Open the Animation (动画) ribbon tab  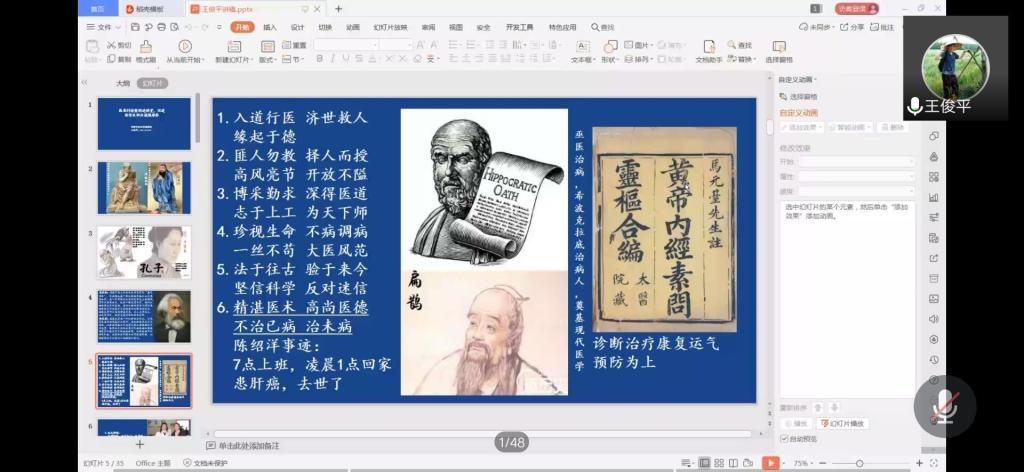point(353,27)
